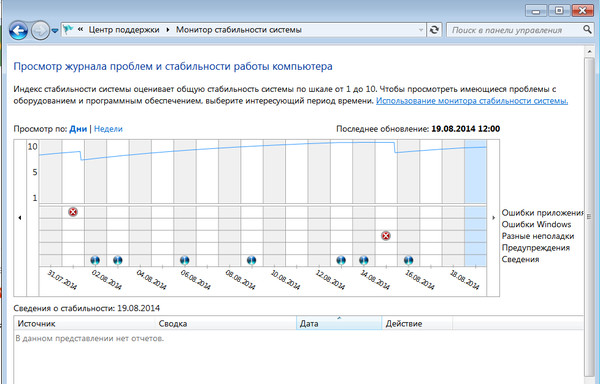Screen dimensions: 600x384
Task: Open Центр поддержки in the breadcrumb
Action: tap(124, 30)
